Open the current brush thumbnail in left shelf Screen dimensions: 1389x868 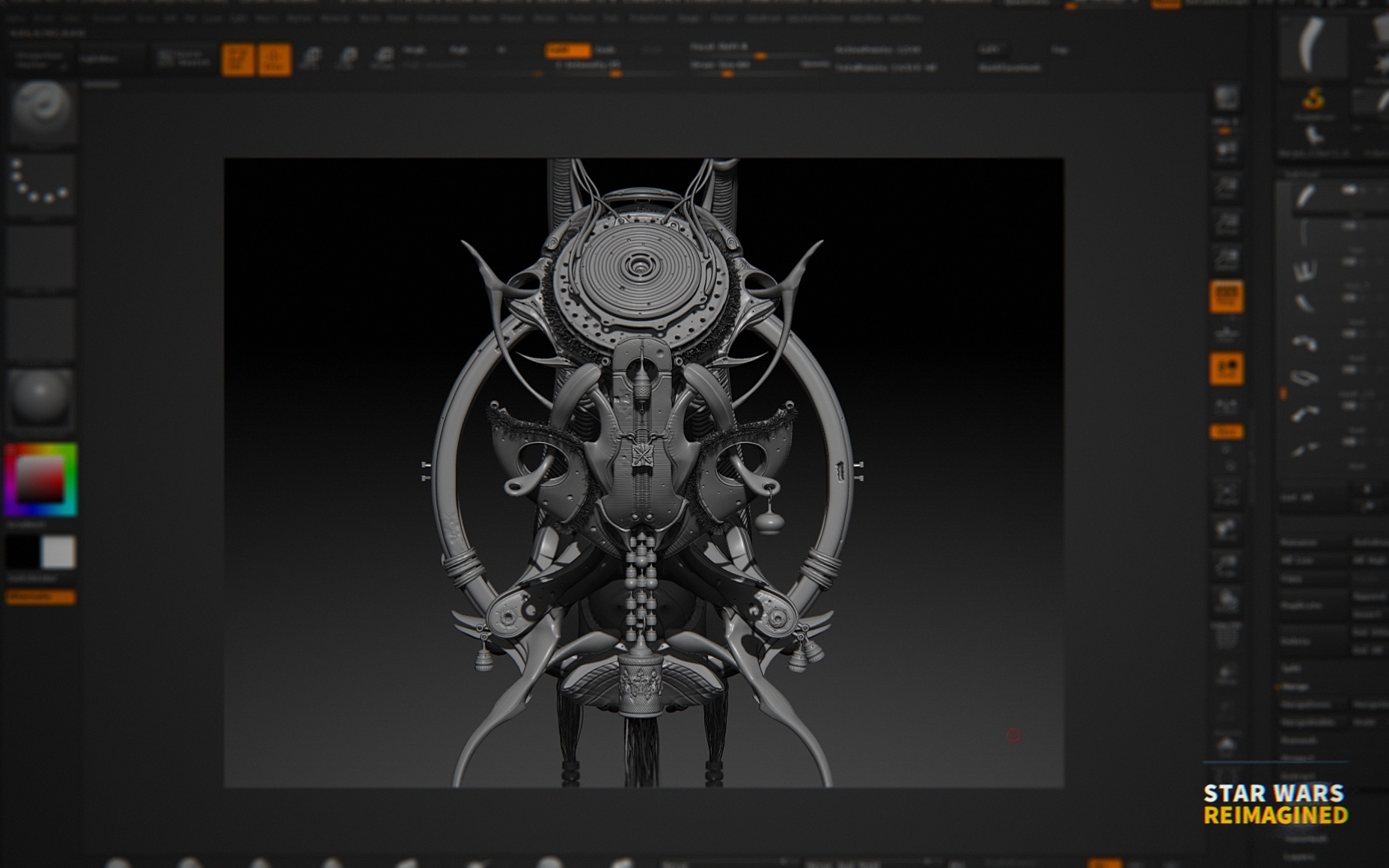[42, 112]
